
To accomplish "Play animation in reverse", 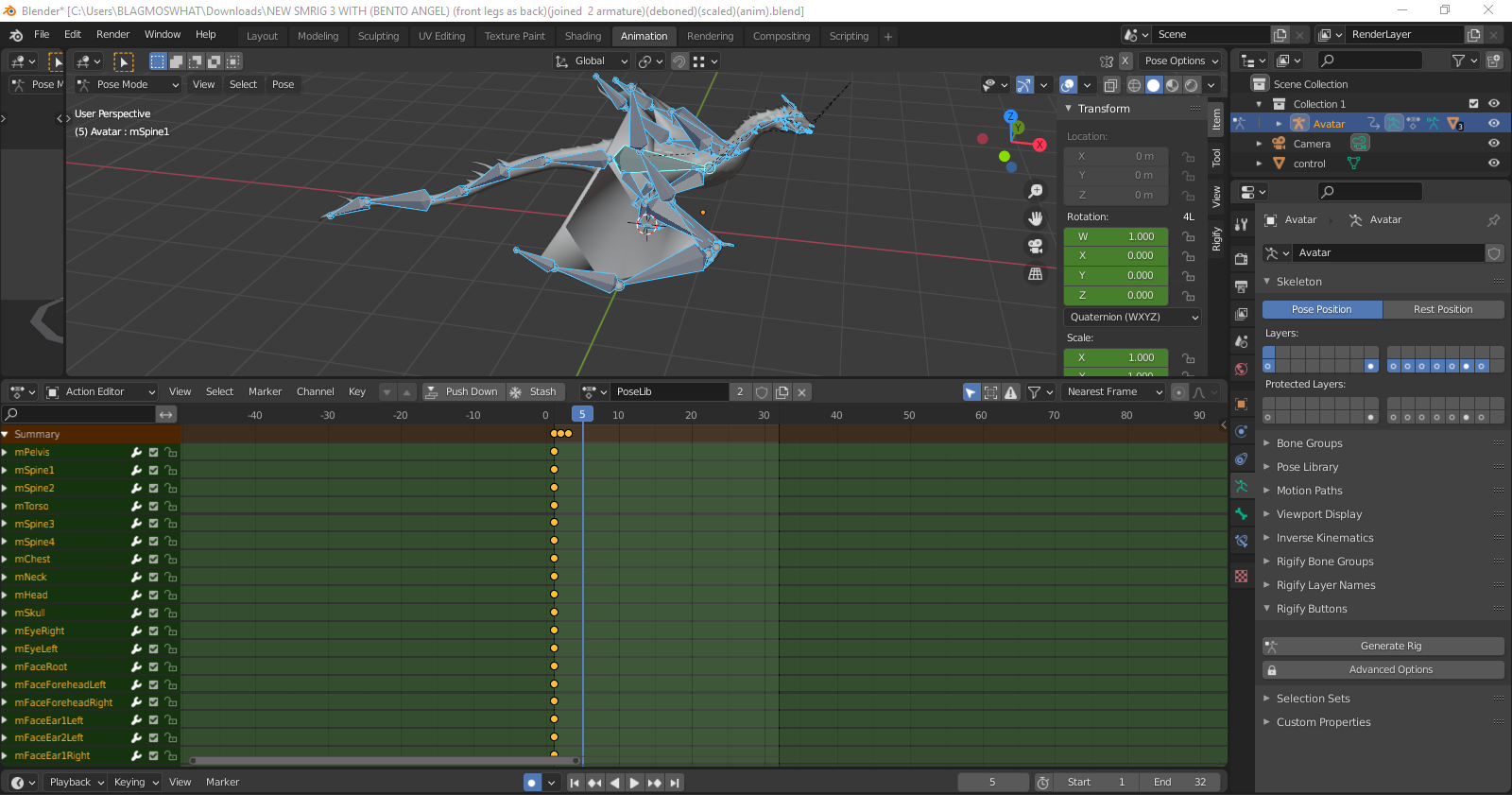I will pyautogui.click(x=614, y=783).
